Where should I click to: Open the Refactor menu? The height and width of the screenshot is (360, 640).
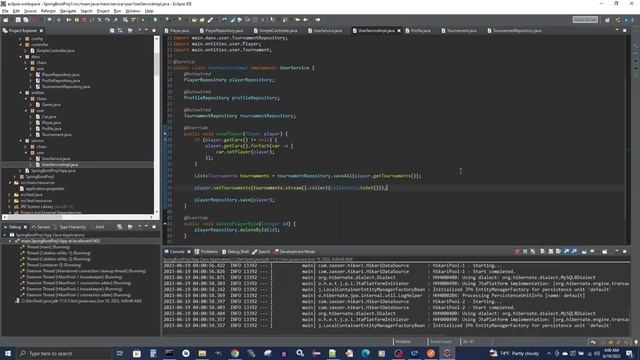click(48, 11)
